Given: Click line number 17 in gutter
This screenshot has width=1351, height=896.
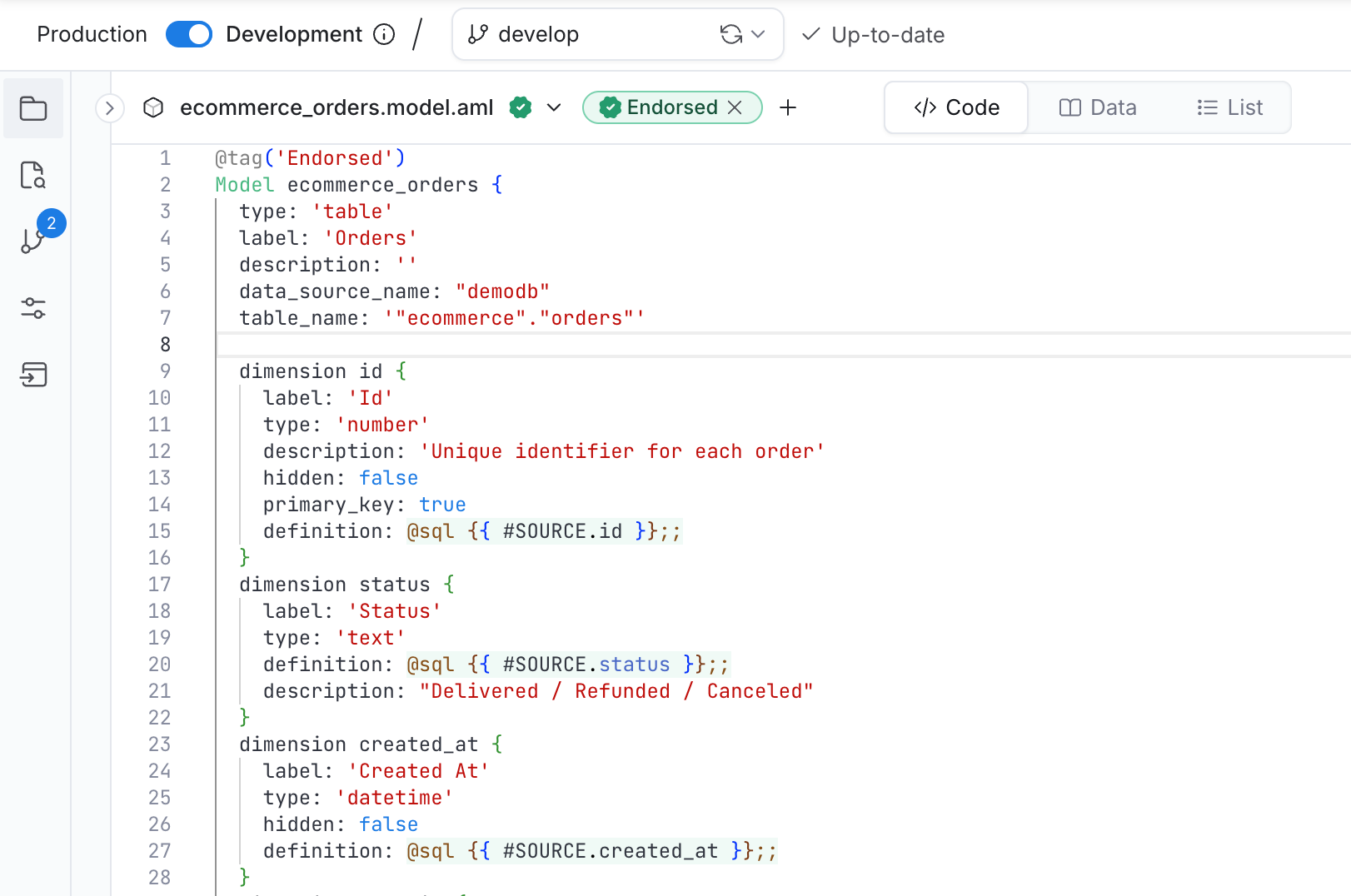Looking at the screenshot, I should [159, 585].
